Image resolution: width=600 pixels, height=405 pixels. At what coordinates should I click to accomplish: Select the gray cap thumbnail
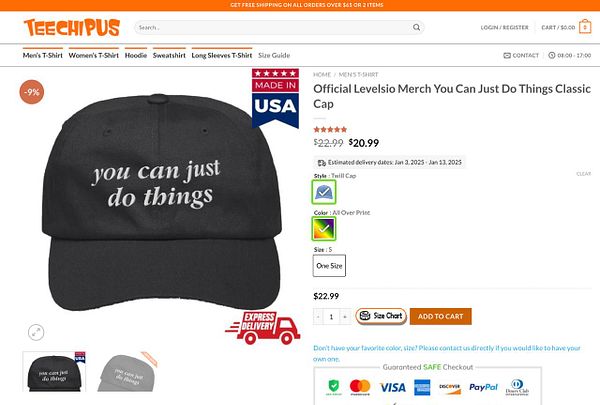tap(127, 372)
